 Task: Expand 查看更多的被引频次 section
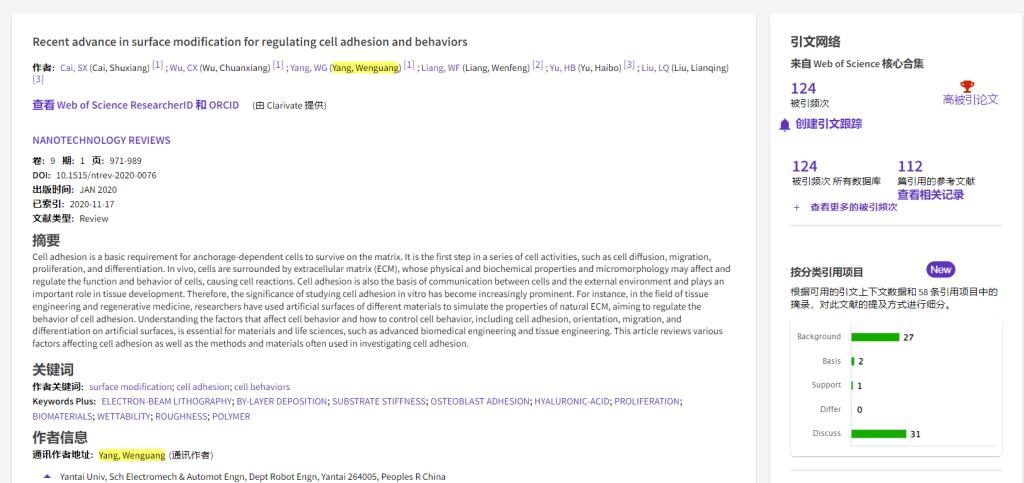tap(853, 207)
